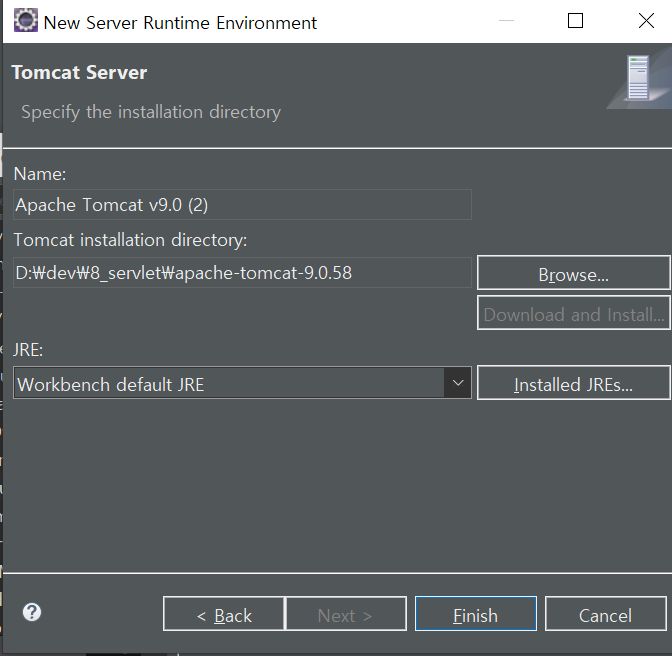672x656 pixels.
Task: Click the Eclipse icon in title bar
Action: click(26, 21)
